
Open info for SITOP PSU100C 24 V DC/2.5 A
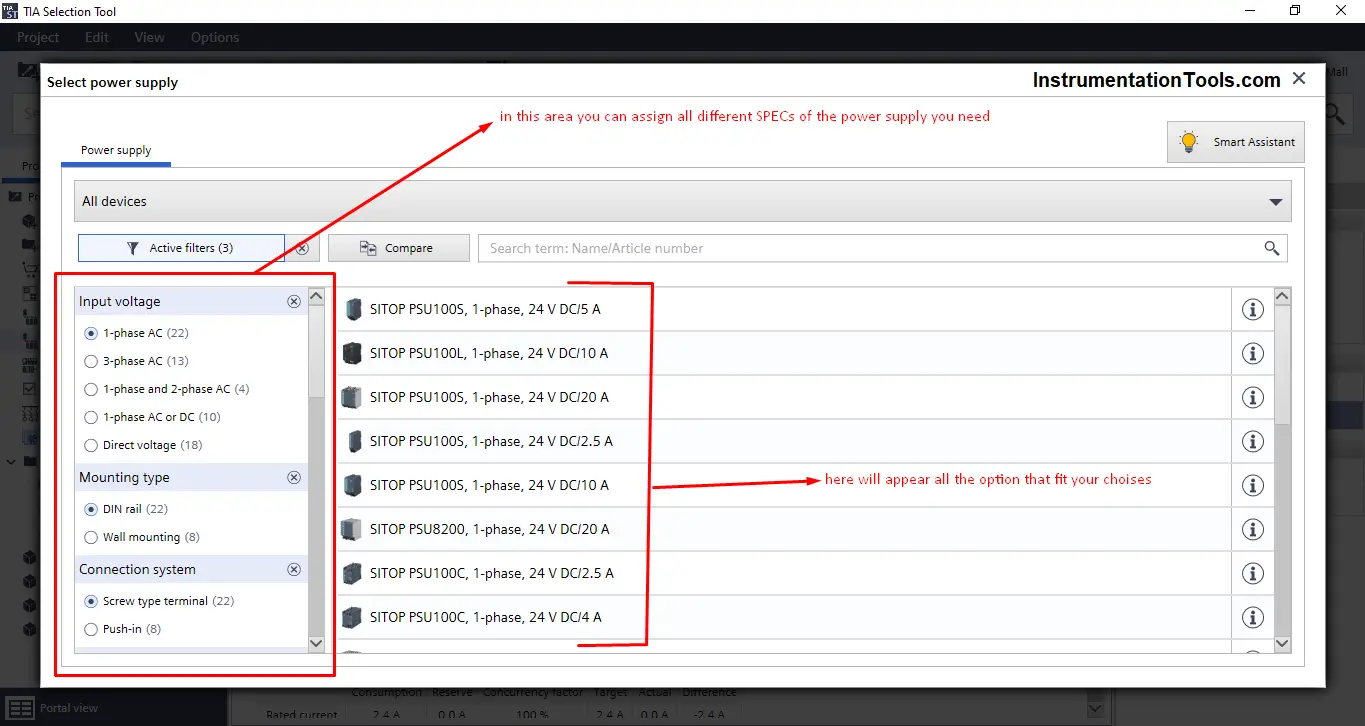coord(1252,573)
